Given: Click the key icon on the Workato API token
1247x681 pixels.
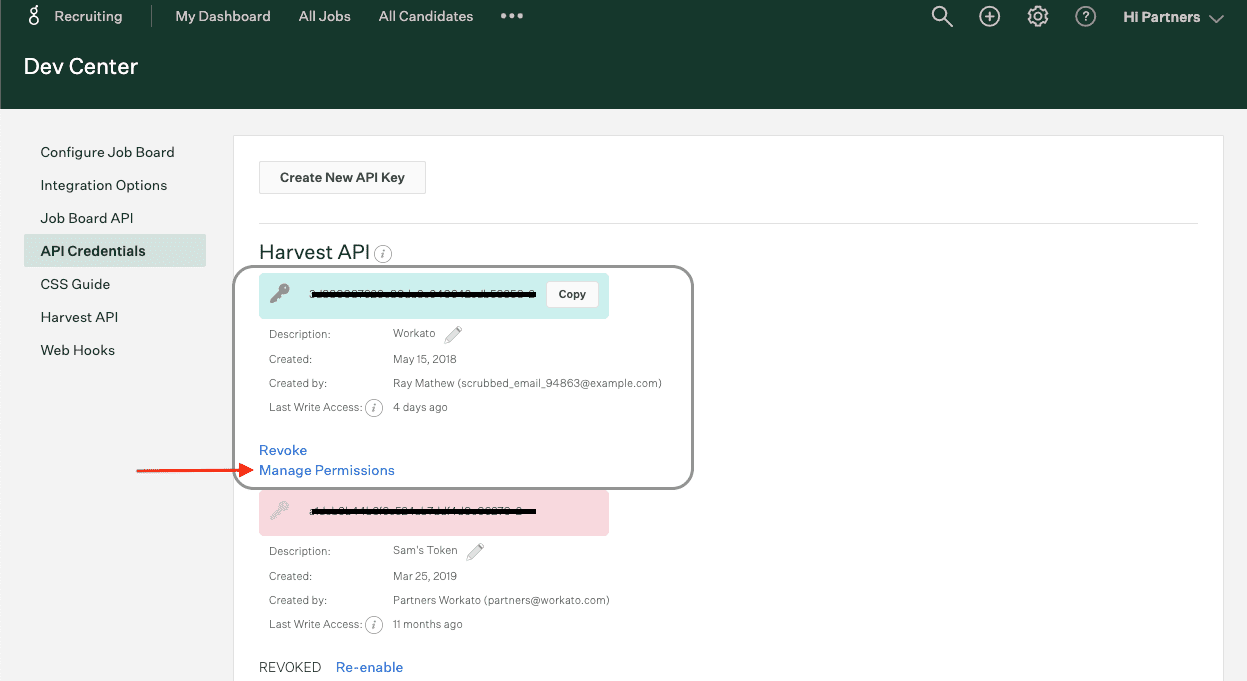Looking at the screenshot, I should (x=279, y=293).
